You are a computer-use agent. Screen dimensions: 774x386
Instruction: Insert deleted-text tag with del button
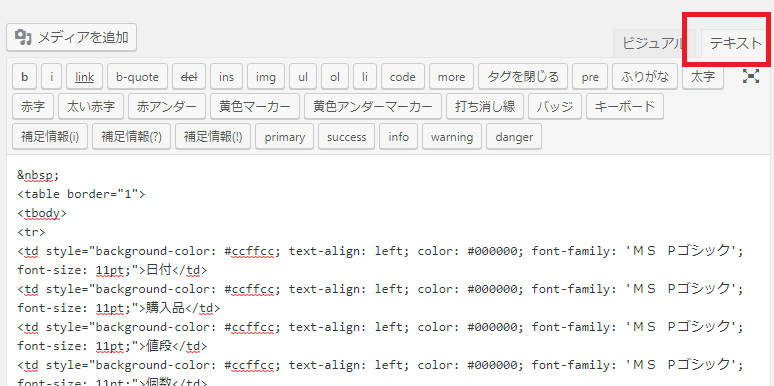coord(189,77)
